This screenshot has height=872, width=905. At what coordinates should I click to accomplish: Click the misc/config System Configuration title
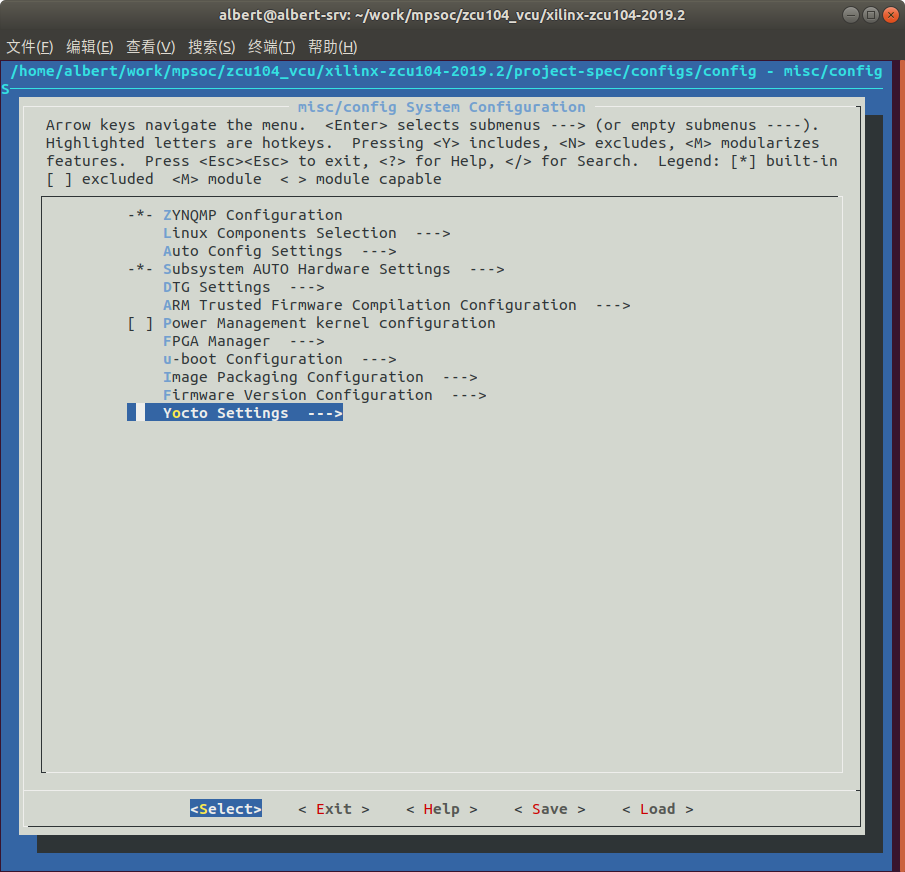coord(442,107)
